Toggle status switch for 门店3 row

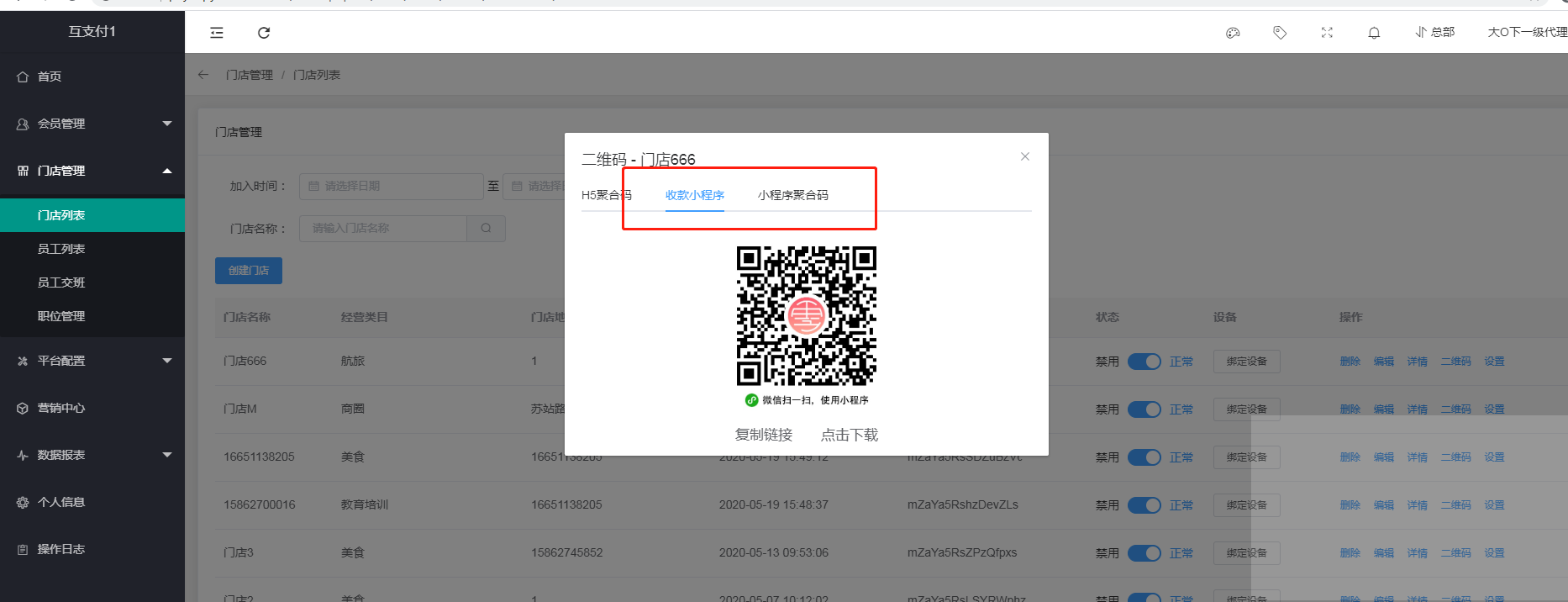pyautogui.click(x=1144, y=553)
